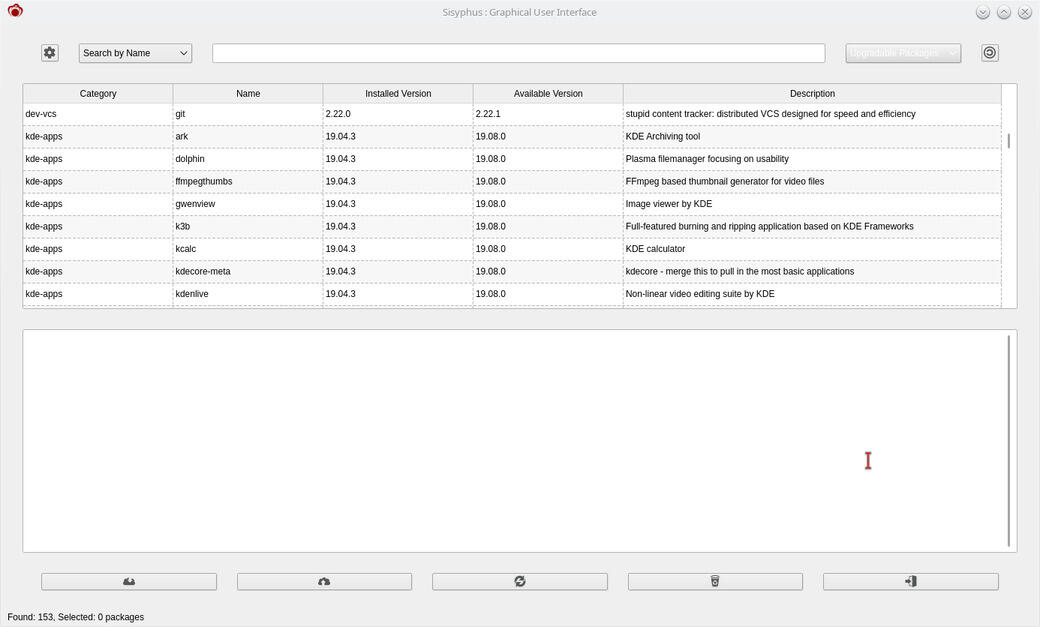Click the 'Non-linear video editing suite' description
This screenshot has width=1040, height=627.
[x=700, y=295]
